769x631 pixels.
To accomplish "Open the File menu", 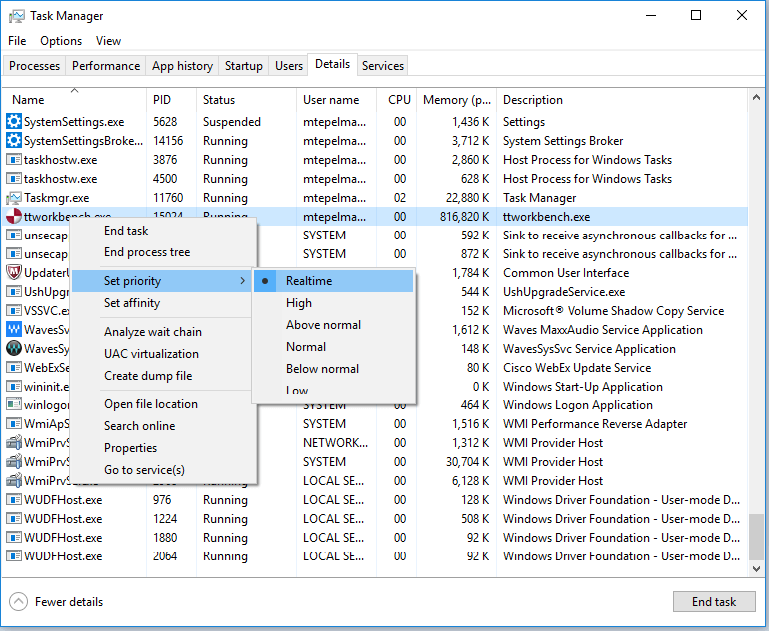I will click(17, 41).
